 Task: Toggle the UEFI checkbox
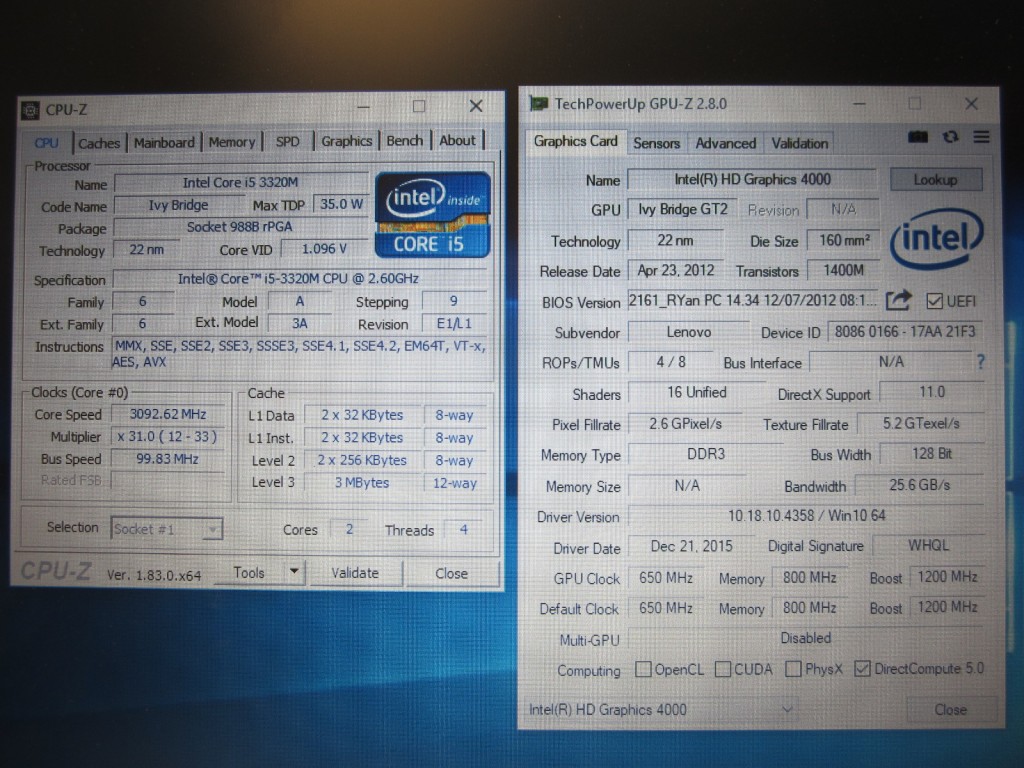pos(935,301)
